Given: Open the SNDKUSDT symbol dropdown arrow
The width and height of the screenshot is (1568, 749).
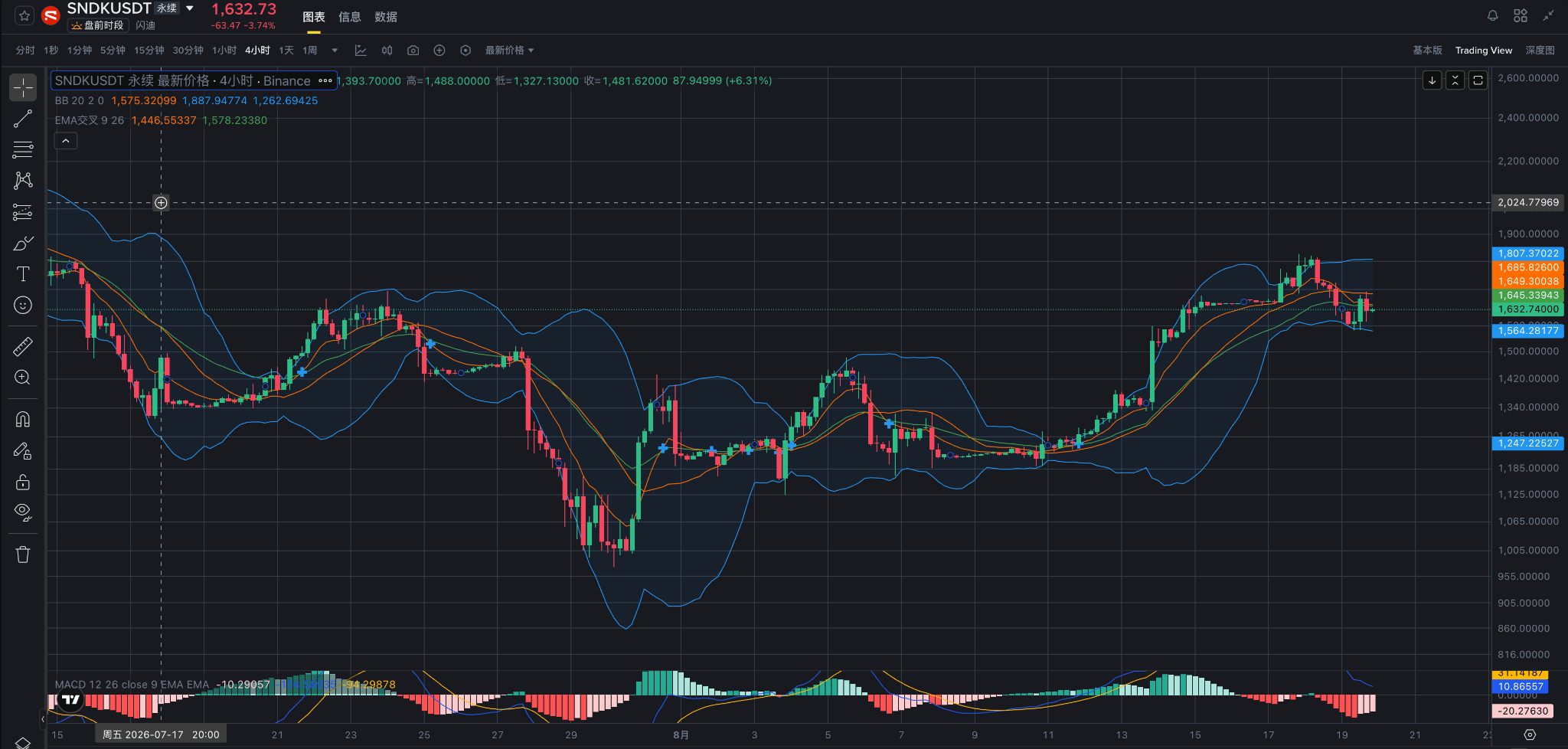Looking at the screenshot, I should 190,8.
